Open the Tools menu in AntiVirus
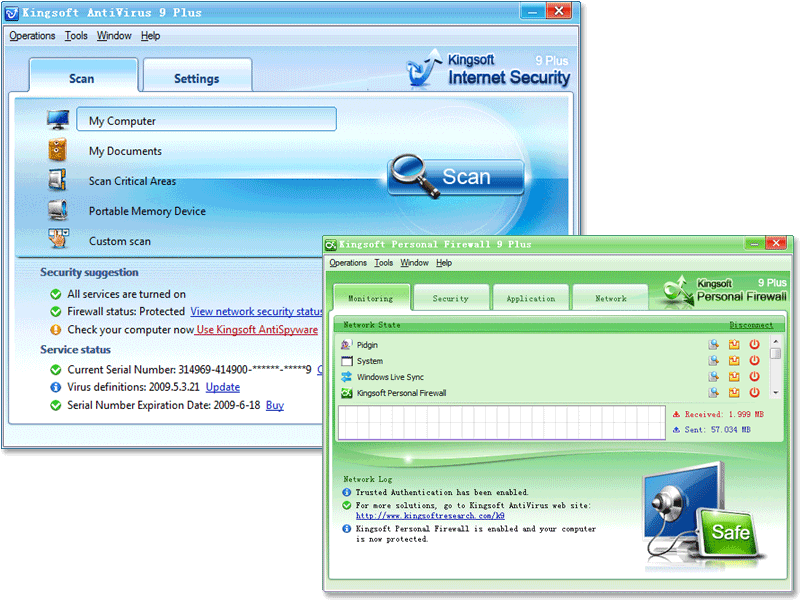The image size is (800, 600). 76,36
